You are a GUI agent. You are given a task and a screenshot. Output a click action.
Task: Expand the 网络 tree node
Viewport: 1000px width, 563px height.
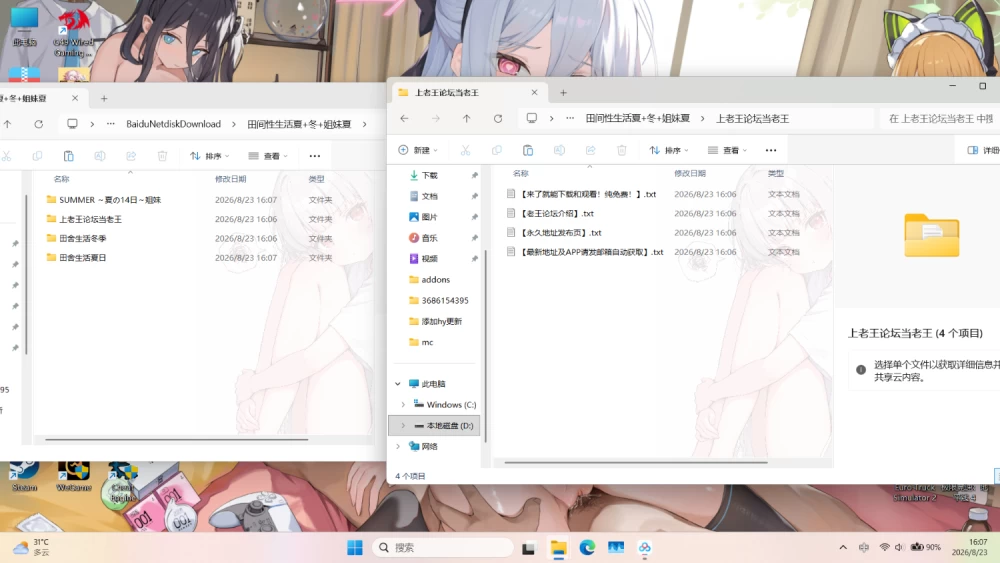coord(398,446)
